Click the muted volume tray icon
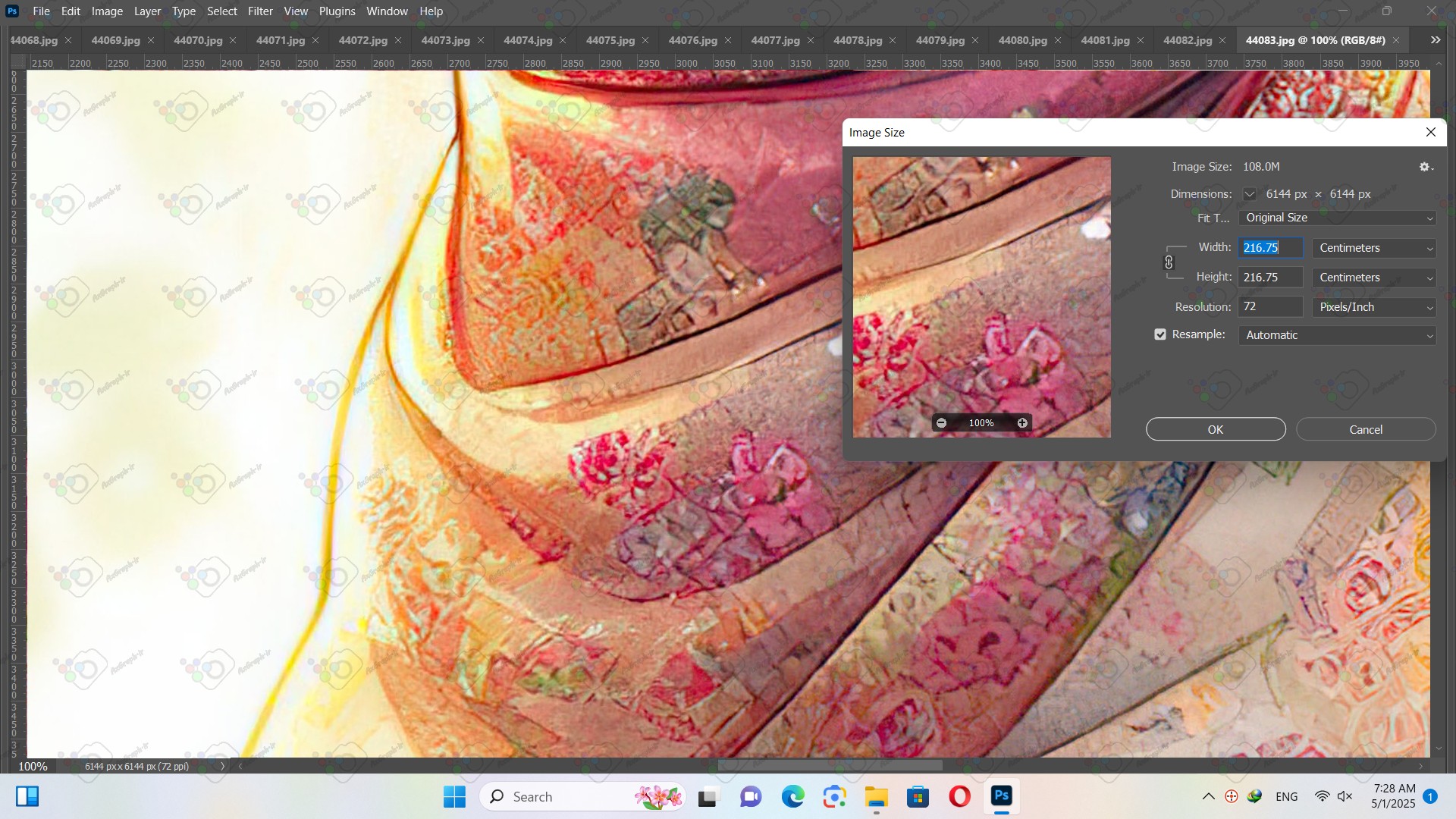The height and width of the screenshot is (819, 1456). 1345,796
